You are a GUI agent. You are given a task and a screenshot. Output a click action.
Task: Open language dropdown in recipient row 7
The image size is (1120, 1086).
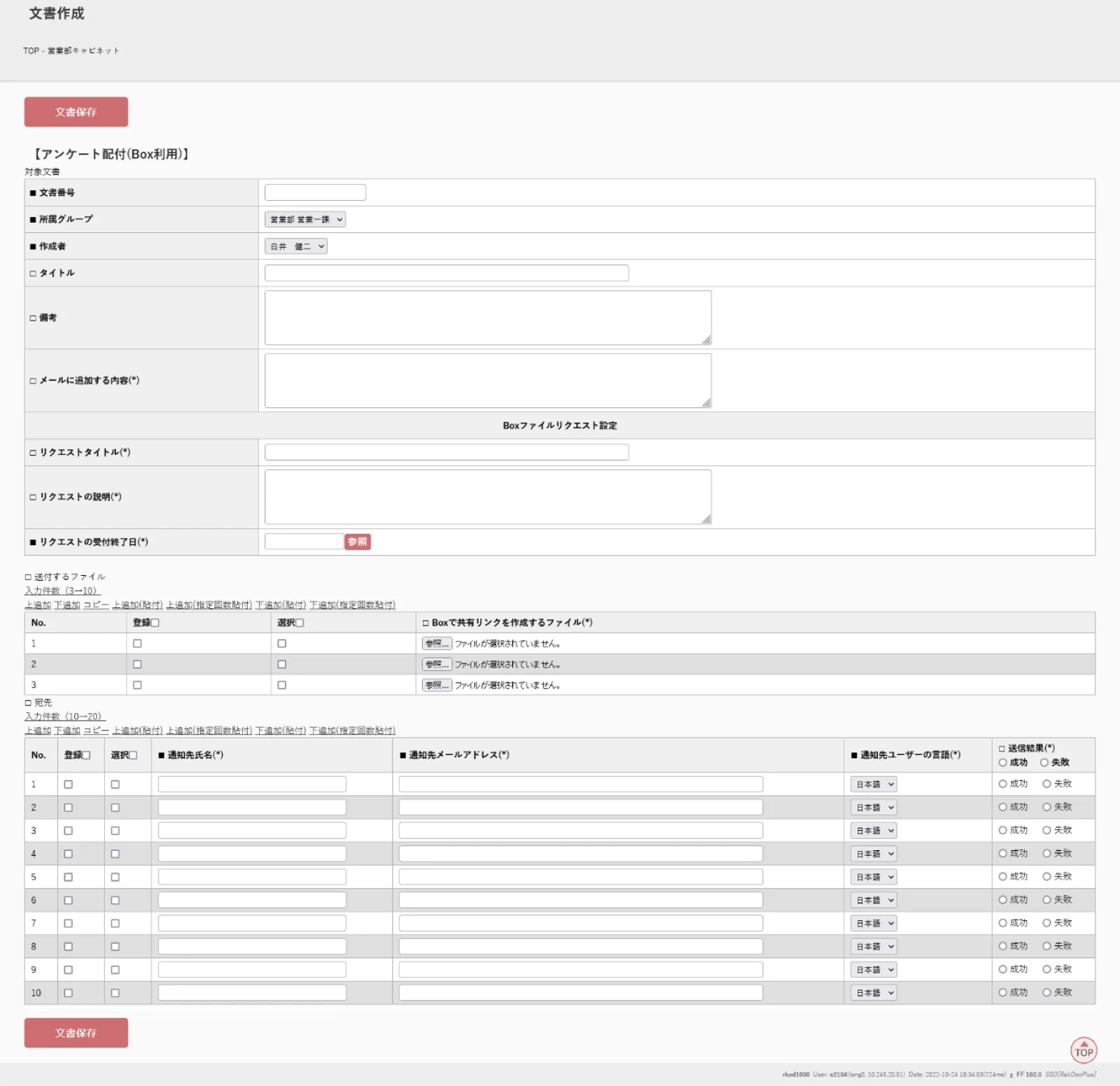(x=874, y=924)
